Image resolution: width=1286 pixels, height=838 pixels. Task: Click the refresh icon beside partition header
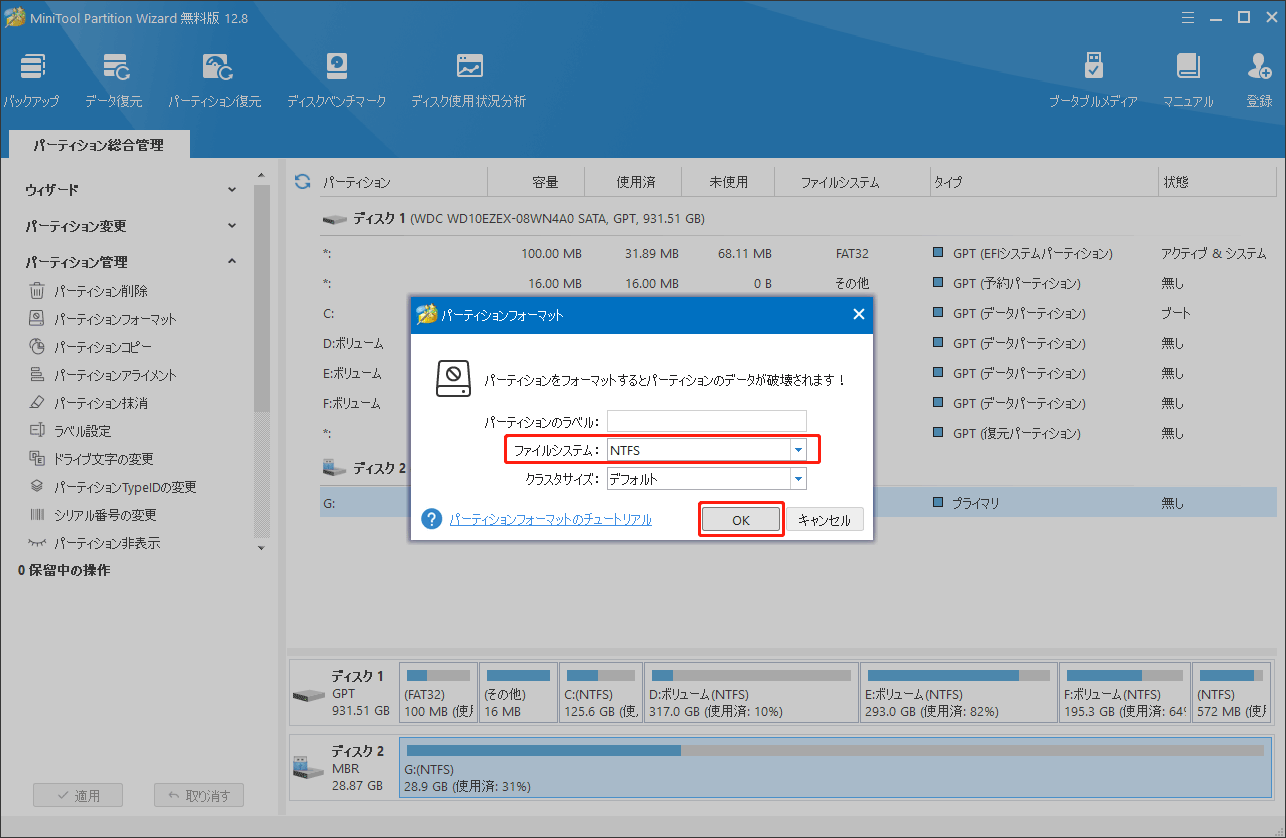coord(302,182)
